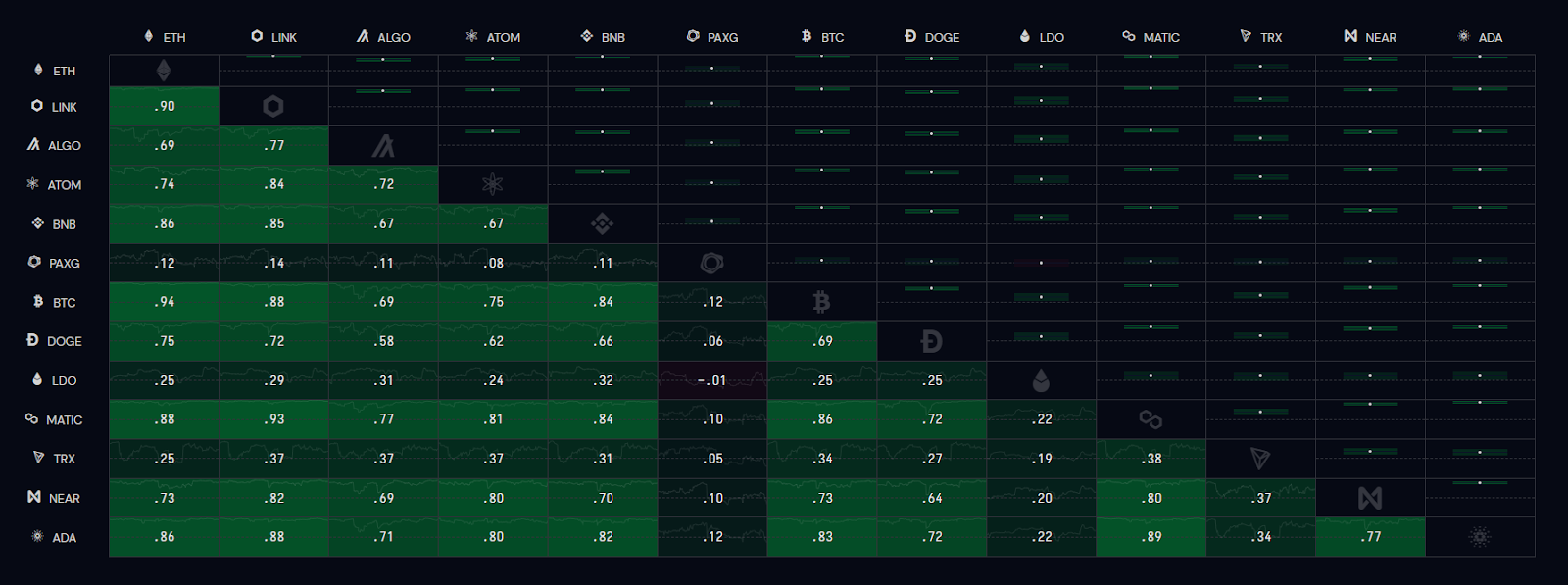Click the large Chainlink logo on the diagonal
Viewport: 1568px width, 585px height.
[x=273, y=106]
